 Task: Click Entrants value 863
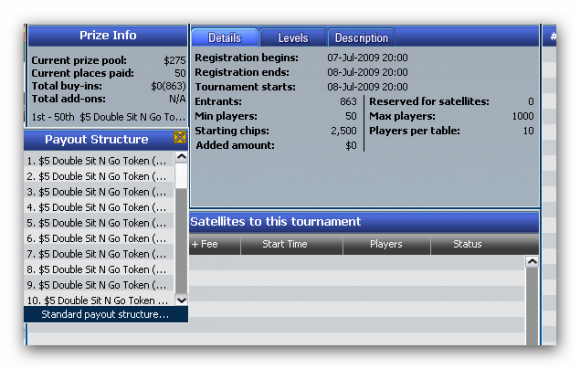click(348, 101)
